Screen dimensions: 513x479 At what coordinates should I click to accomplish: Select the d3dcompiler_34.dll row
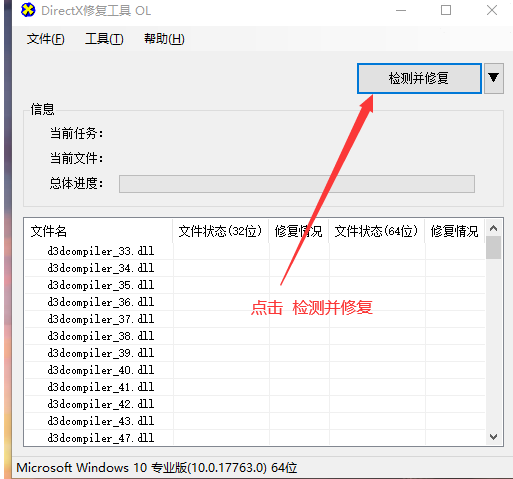(255, 268)
